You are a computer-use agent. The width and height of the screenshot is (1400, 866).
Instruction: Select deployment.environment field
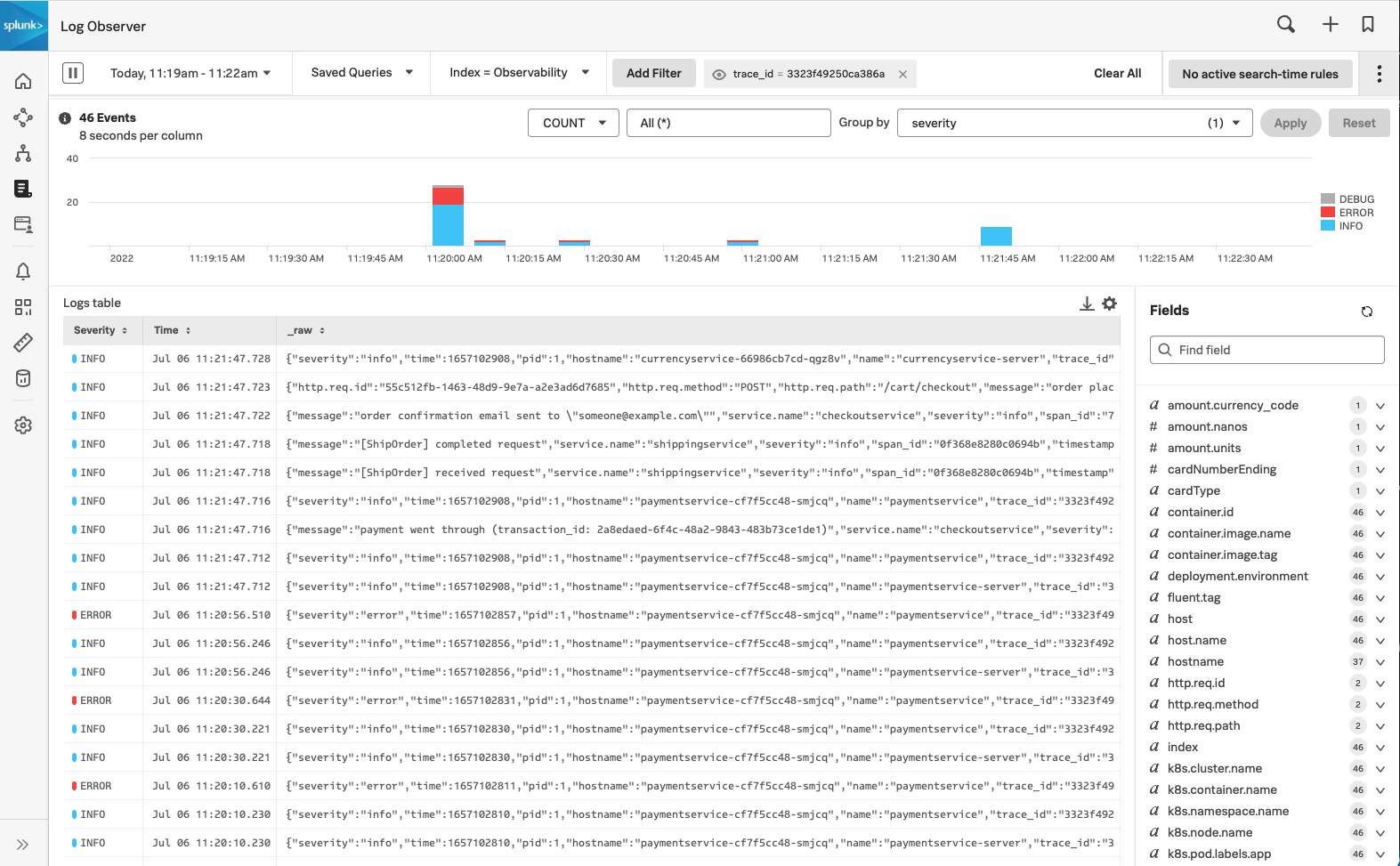(1238, 577)
